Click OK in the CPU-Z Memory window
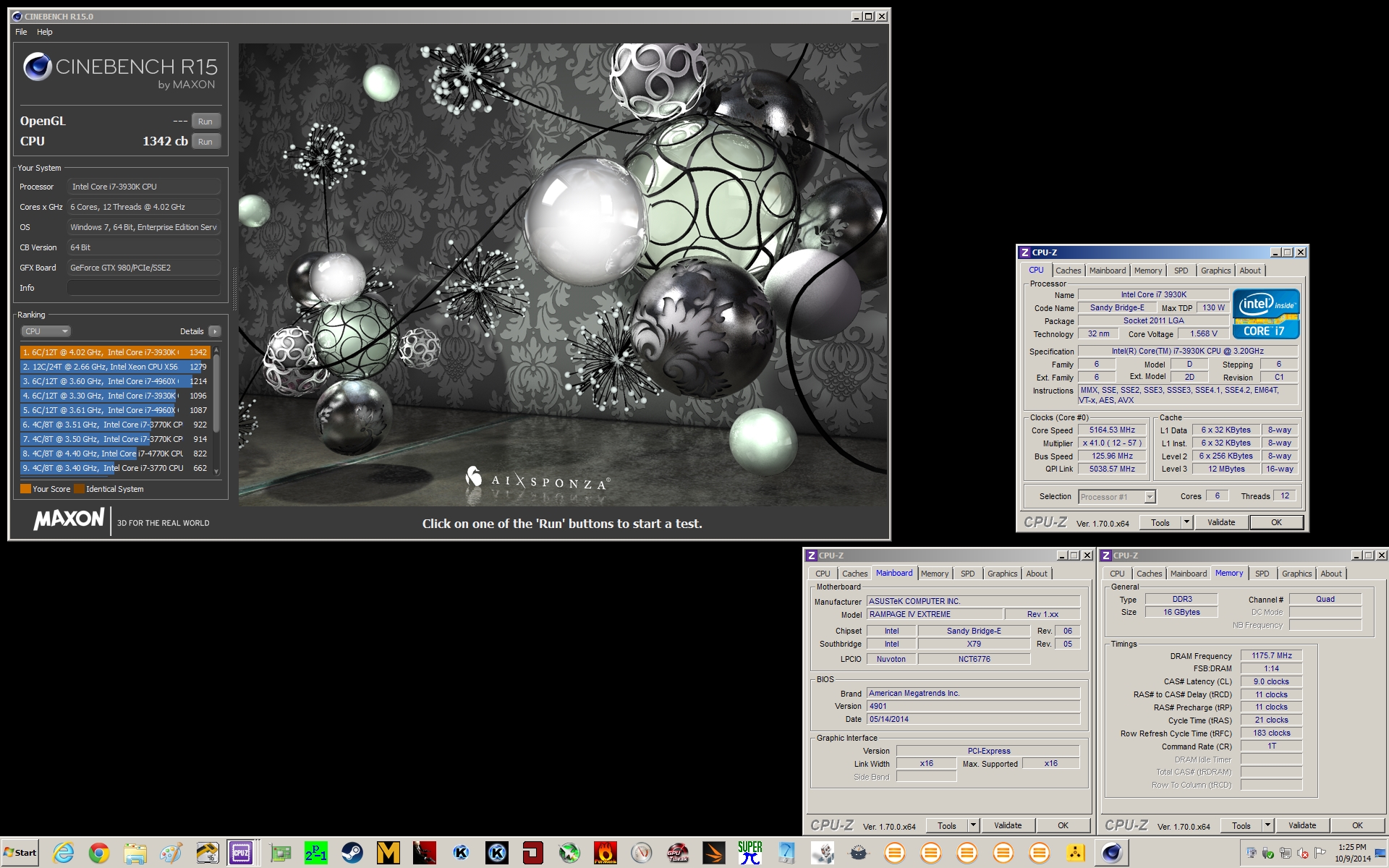This screenshot has height=868, width=1389. pyautogui.click(x=1357, y=825)
